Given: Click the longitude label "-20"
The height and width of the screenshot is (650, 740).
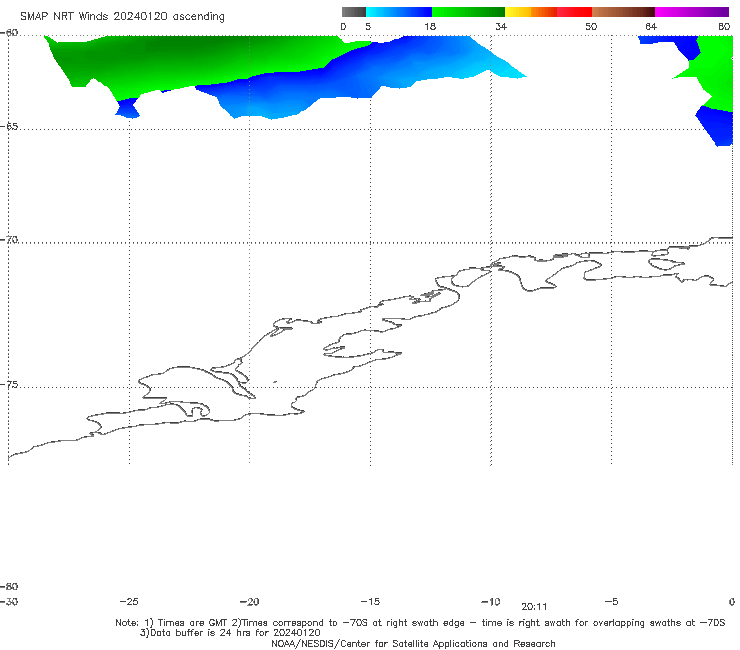Looking at the screenshot, I should 250,602.
